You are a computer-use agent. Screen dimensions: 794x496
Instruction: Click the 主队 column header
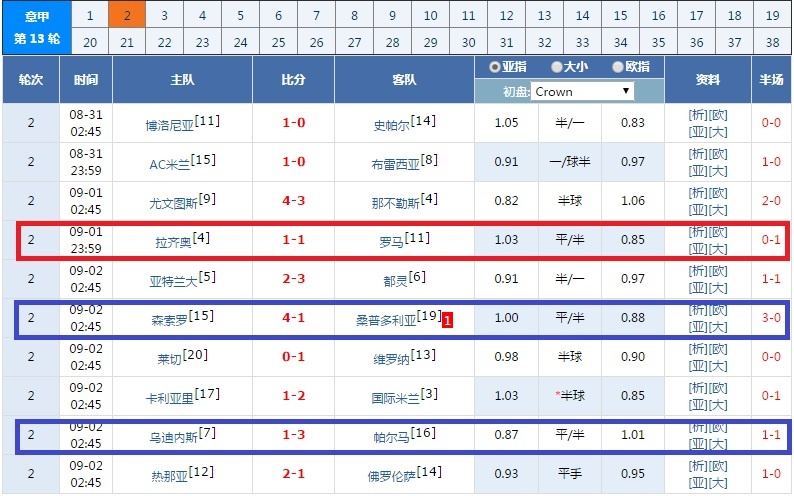(182, 79)
